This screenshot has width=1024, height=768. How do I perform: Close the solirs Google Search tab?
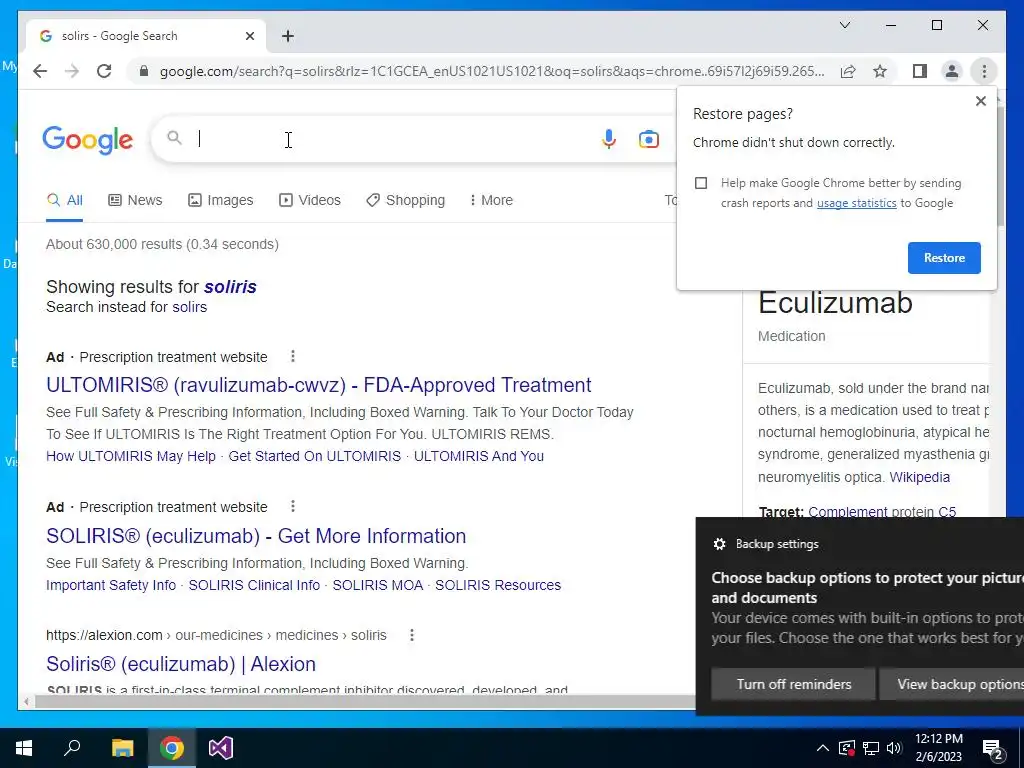pos(249,36)
